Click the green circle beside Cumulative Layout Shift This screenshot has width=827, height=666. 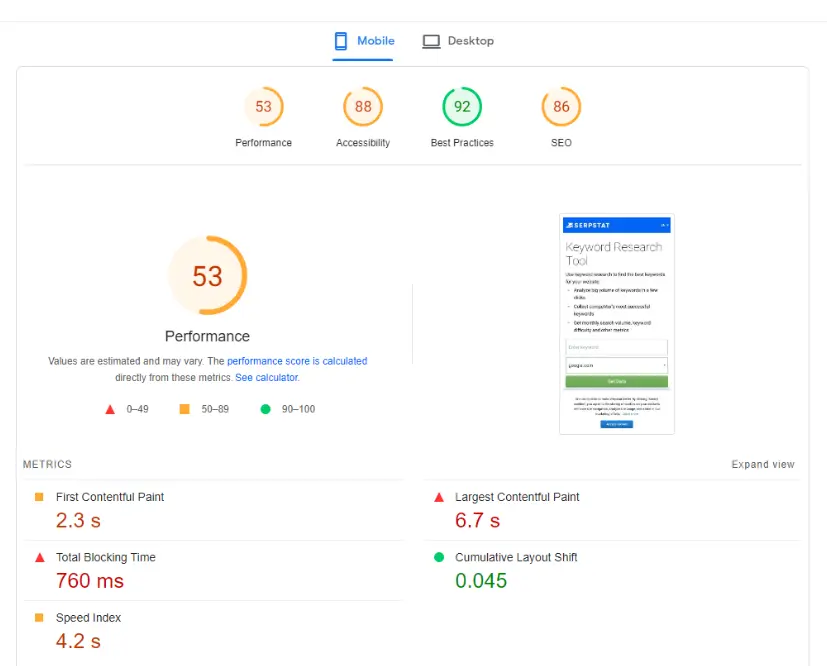(439, 557)
